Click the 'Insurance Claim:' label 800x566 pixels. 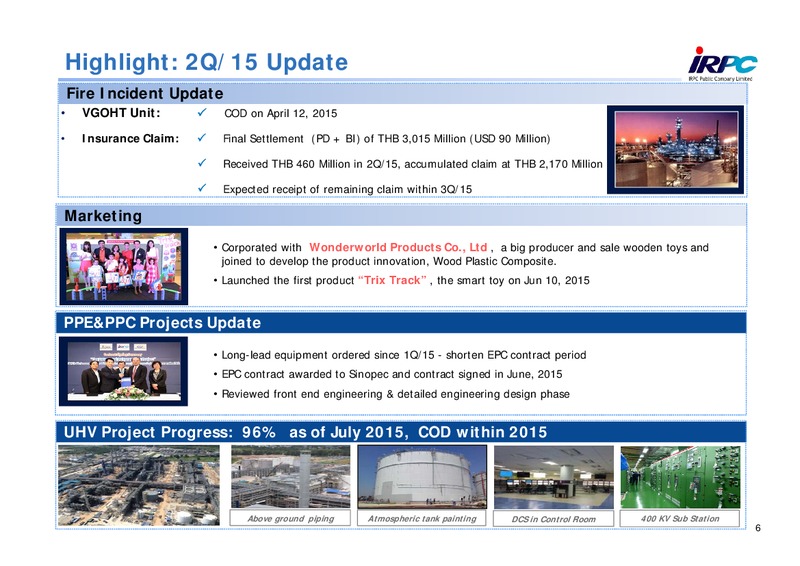[x=130, y=139]
